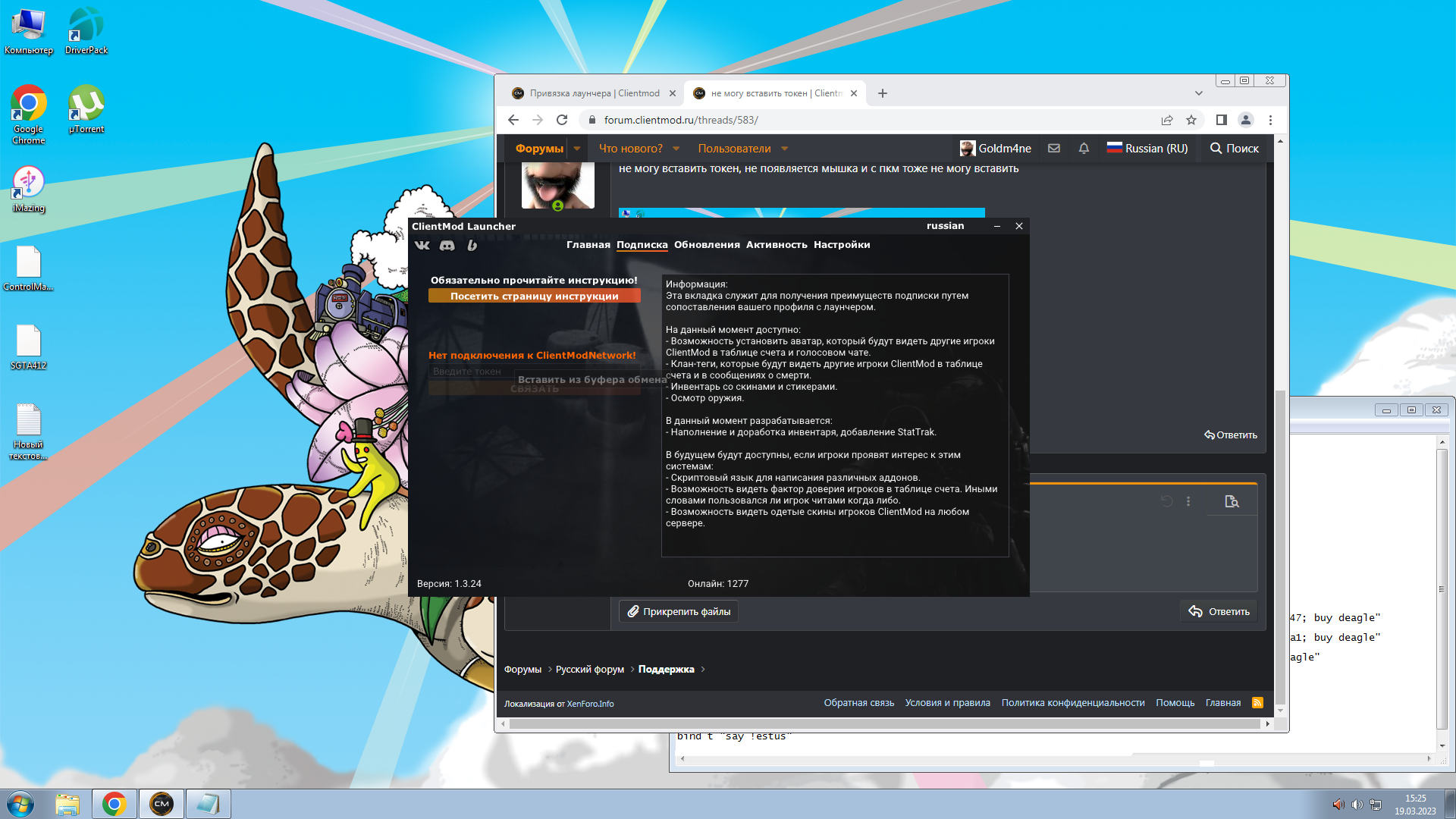
Task: Open the iMazing desktop shortcut
Action: coord(28,190)
